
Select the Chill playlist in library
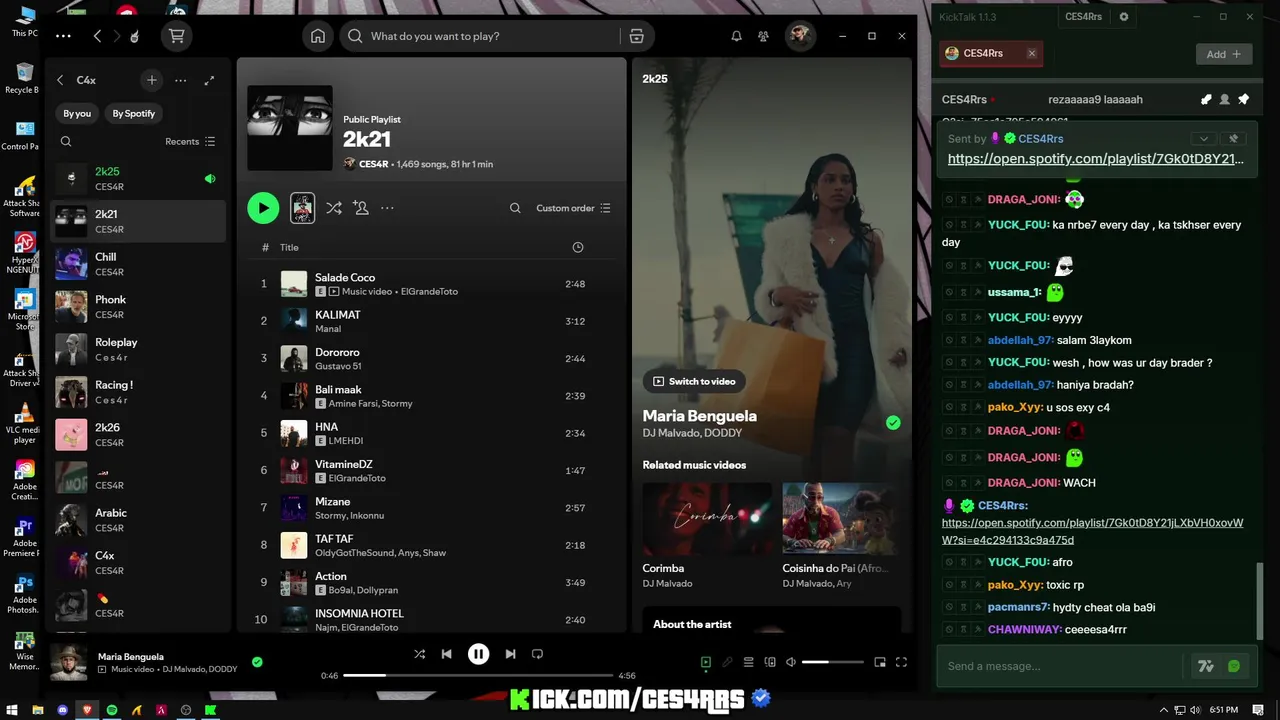coord(138,264)
